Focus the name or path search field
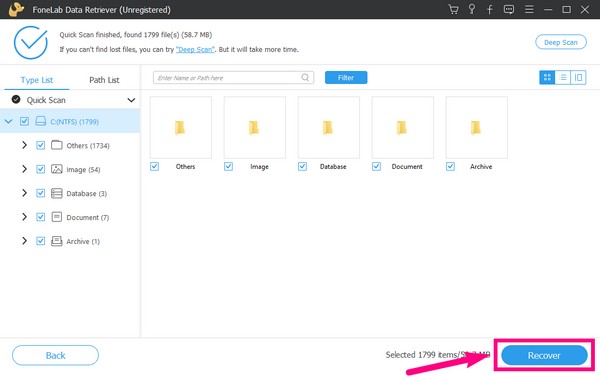The height and width of the screenshot is (378, 600). pyautogui.click(x=233, y=78)
